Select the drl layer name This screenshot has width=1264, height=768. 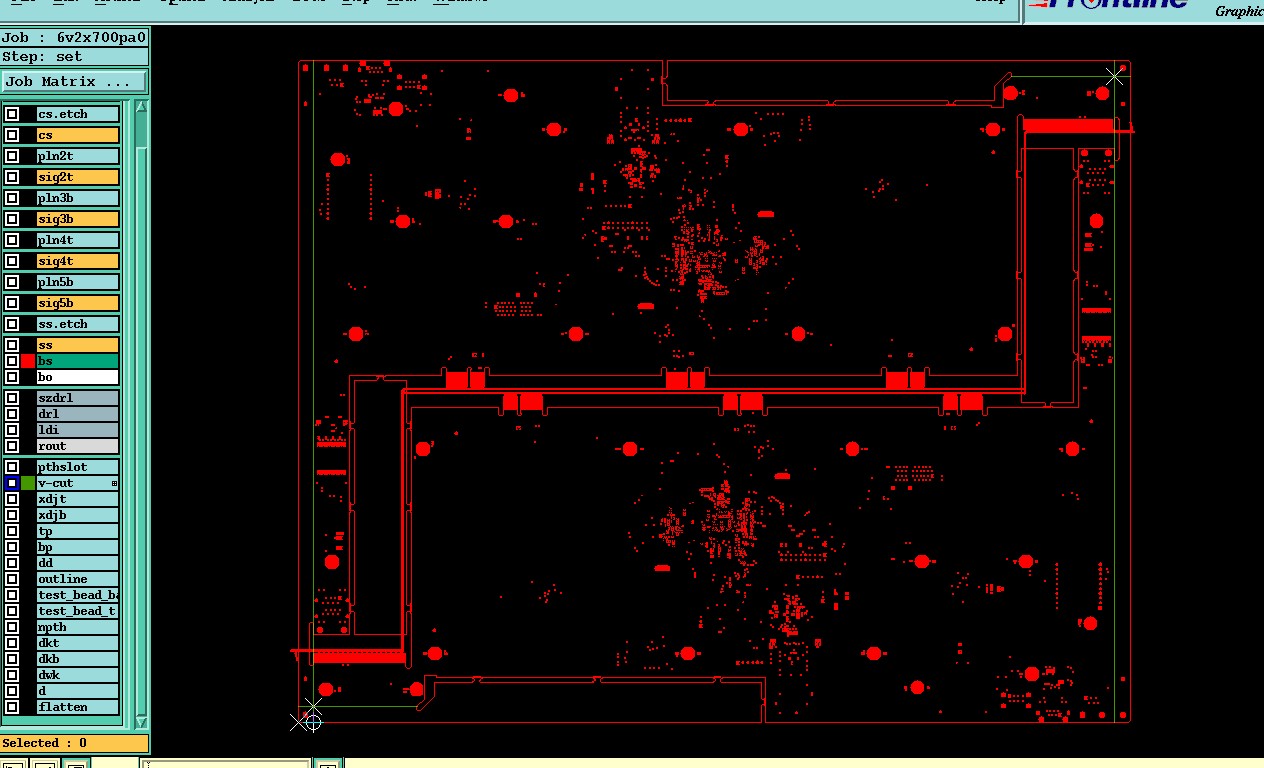click(x=78, y=414)
